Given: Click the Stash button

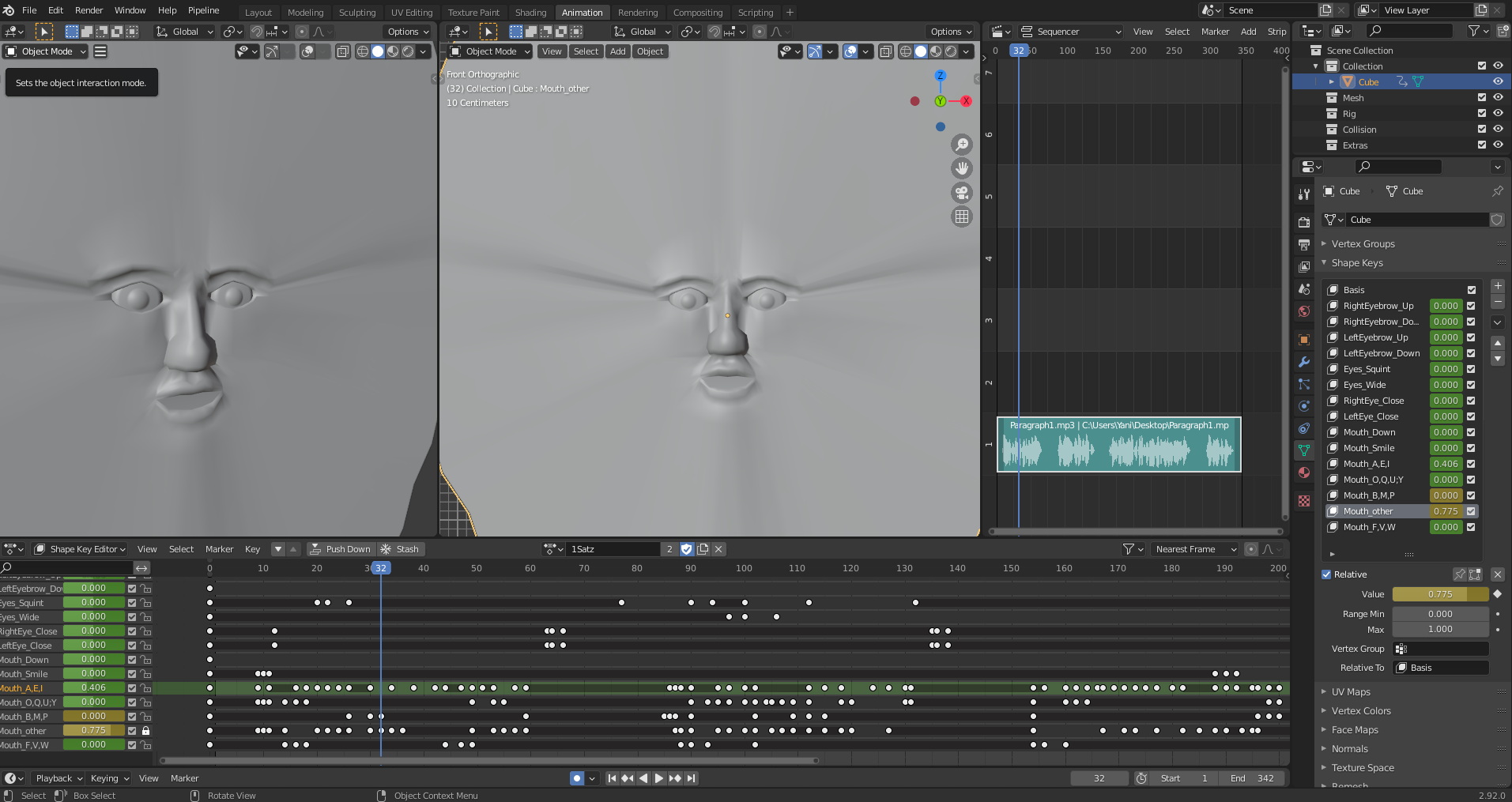Looking at the screenshot, I should tap(400, 549).
